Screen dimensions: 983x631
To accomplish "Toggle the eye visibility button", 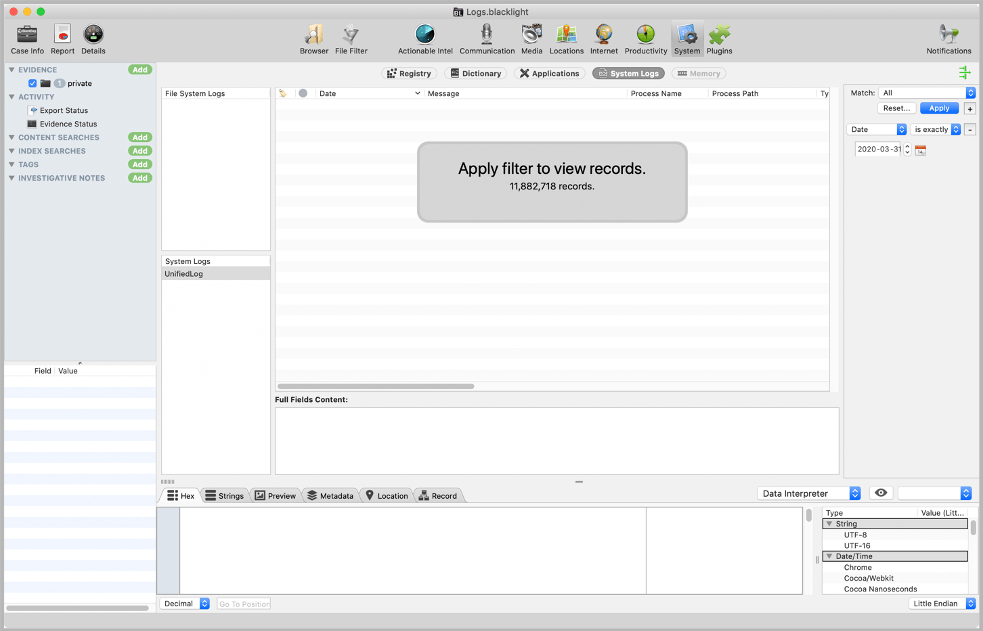I will (x=881, y=493).
